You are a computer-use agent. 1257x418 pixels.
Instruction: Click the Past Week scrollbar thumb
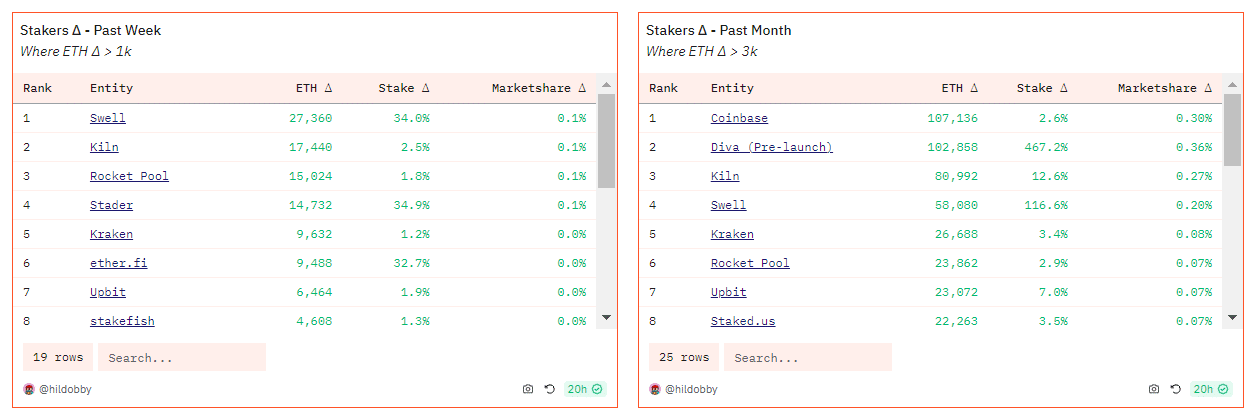[606, 140]
